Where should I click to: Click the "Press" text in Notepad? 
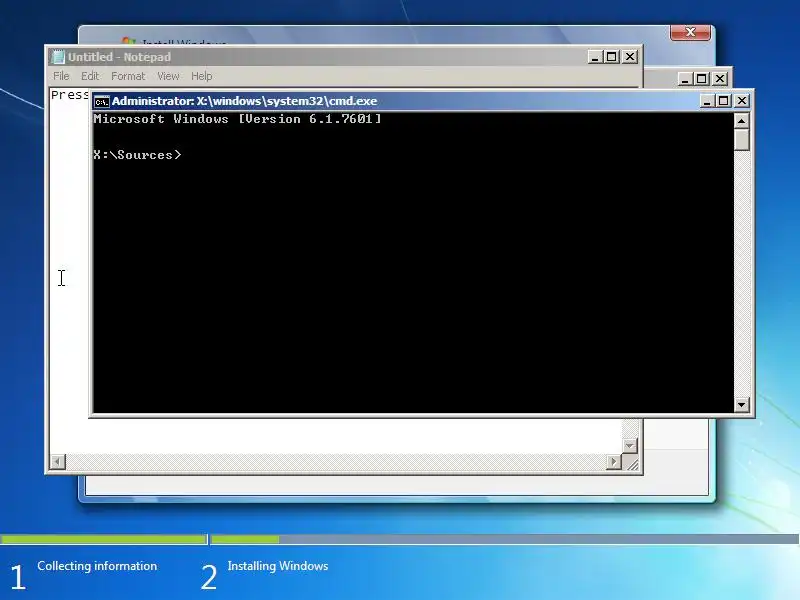70,95
